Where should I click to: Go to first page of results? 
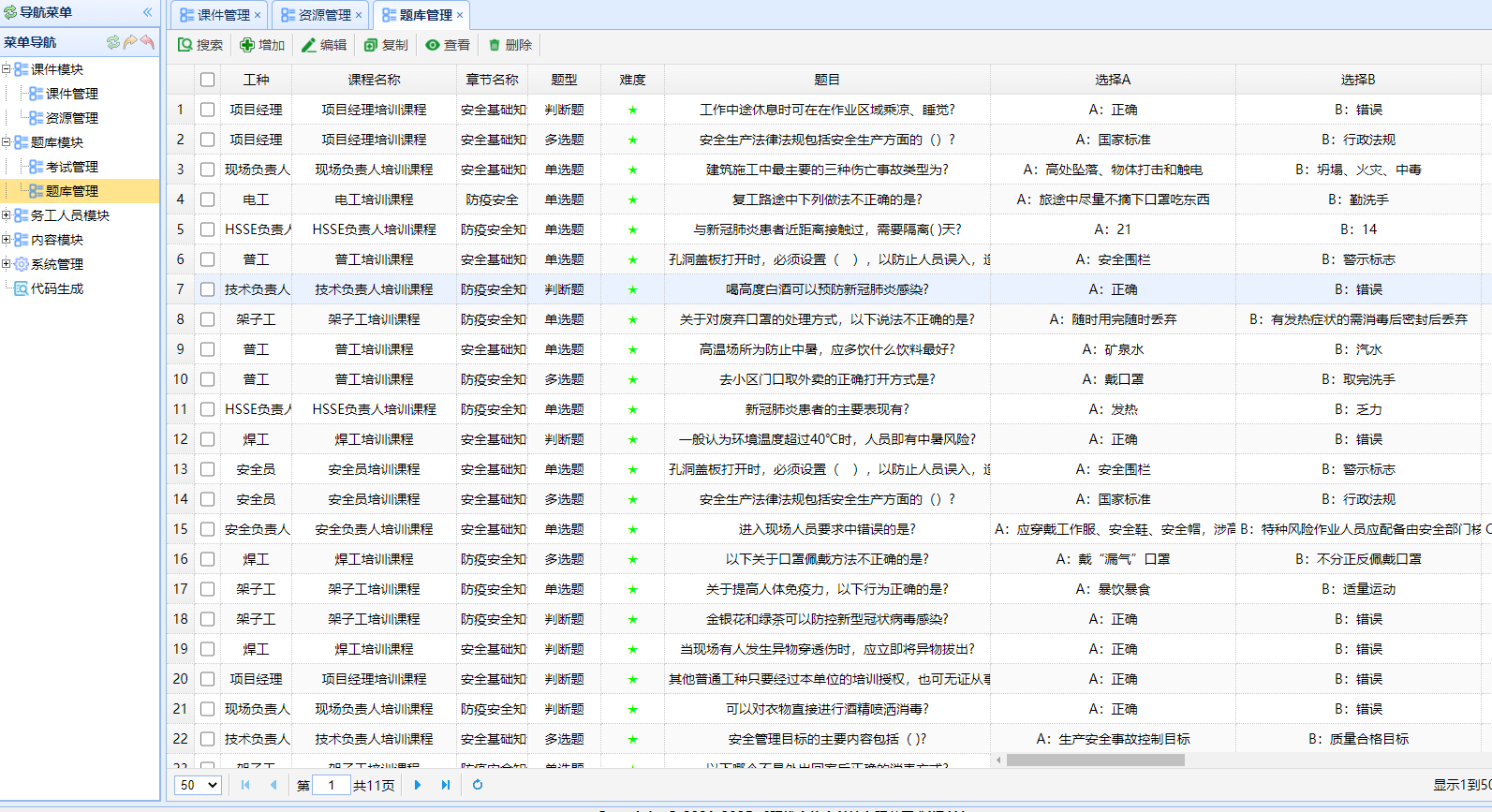coord(245,785)
